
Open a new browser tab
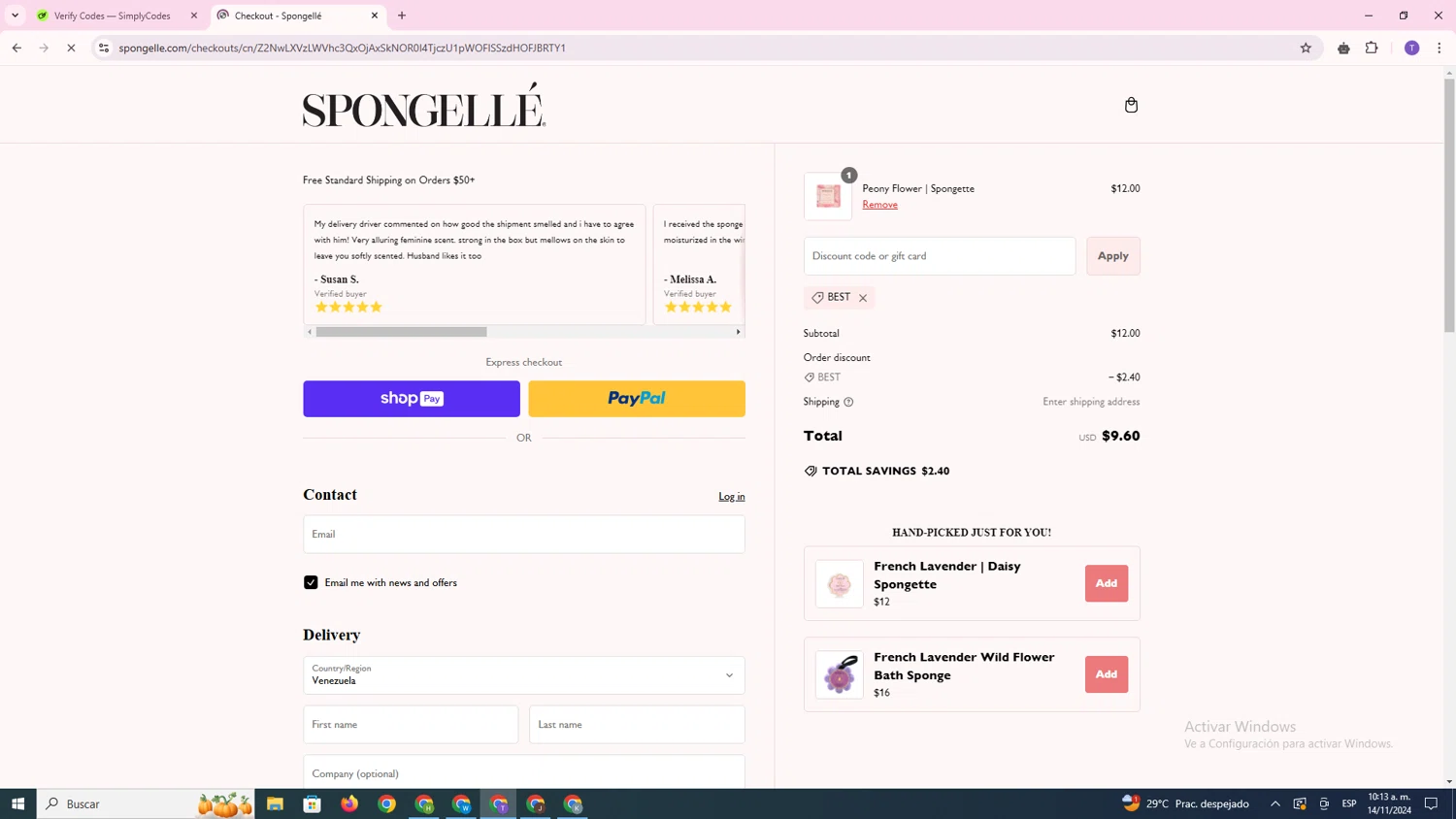tap(402, 16)
